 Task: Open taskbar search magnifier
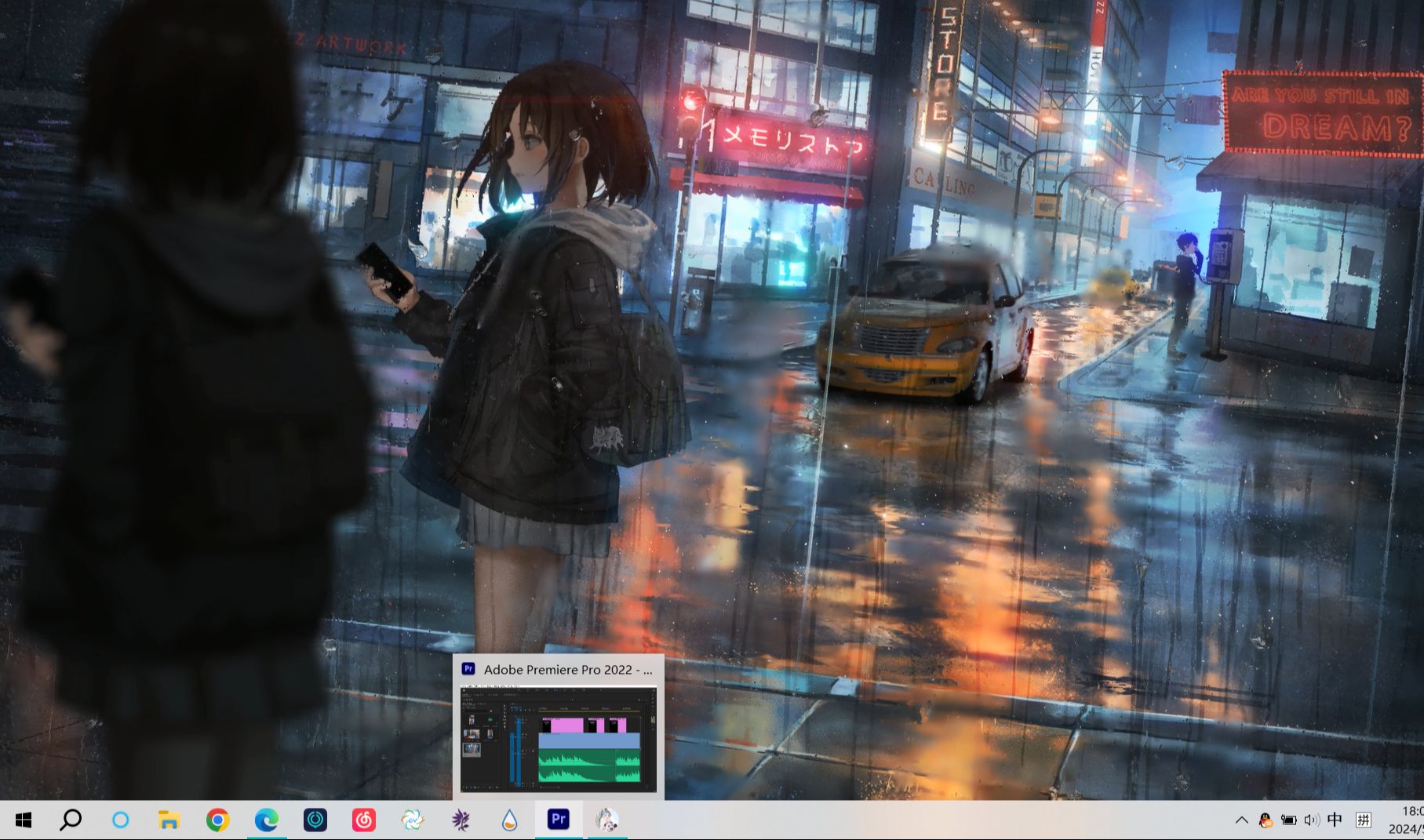click(x=71, y=820)
